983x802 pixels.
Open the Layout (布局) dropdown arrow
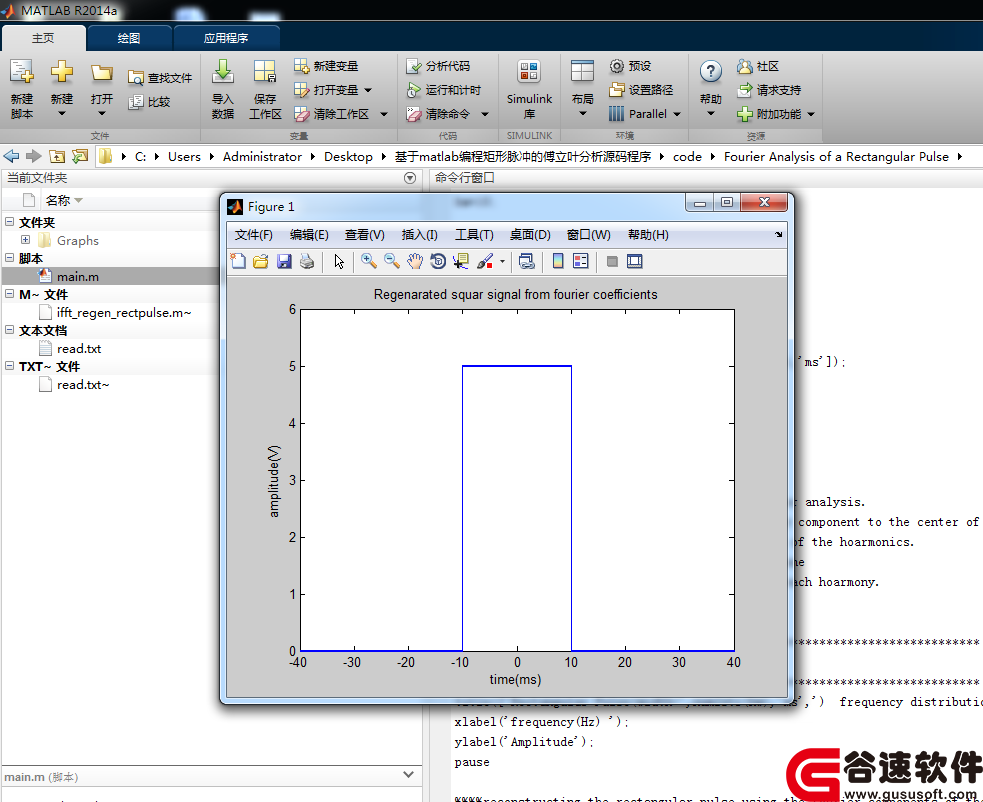(x=582, y=113)
